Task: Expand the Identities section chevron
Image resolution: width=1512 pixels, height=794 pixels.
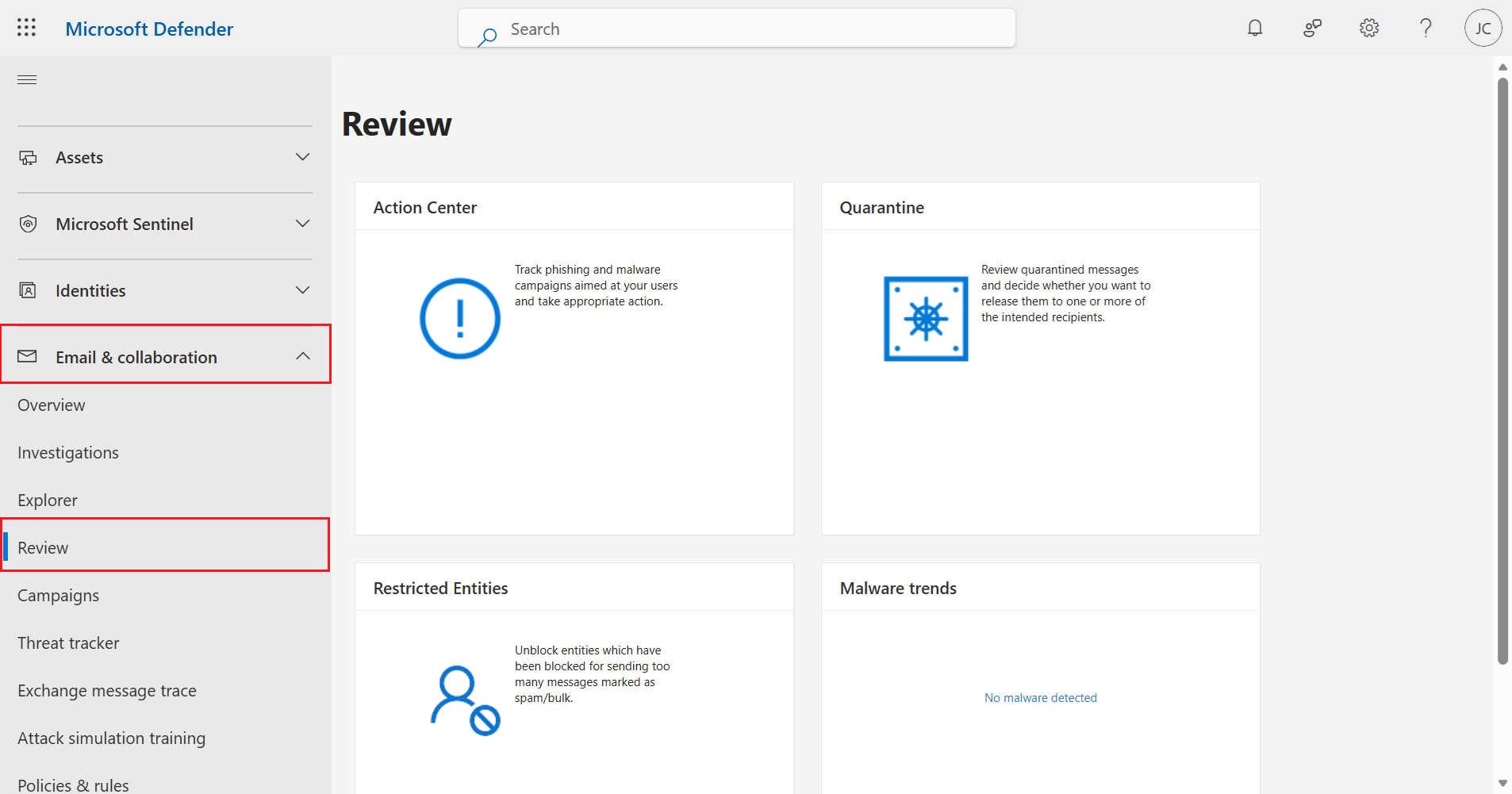Action: point(302,290)
